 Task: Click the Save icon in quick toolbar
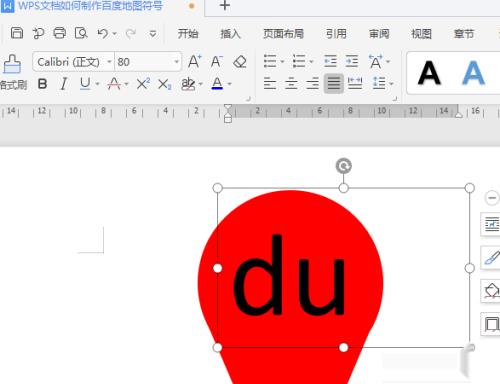[x=17, y=33]
